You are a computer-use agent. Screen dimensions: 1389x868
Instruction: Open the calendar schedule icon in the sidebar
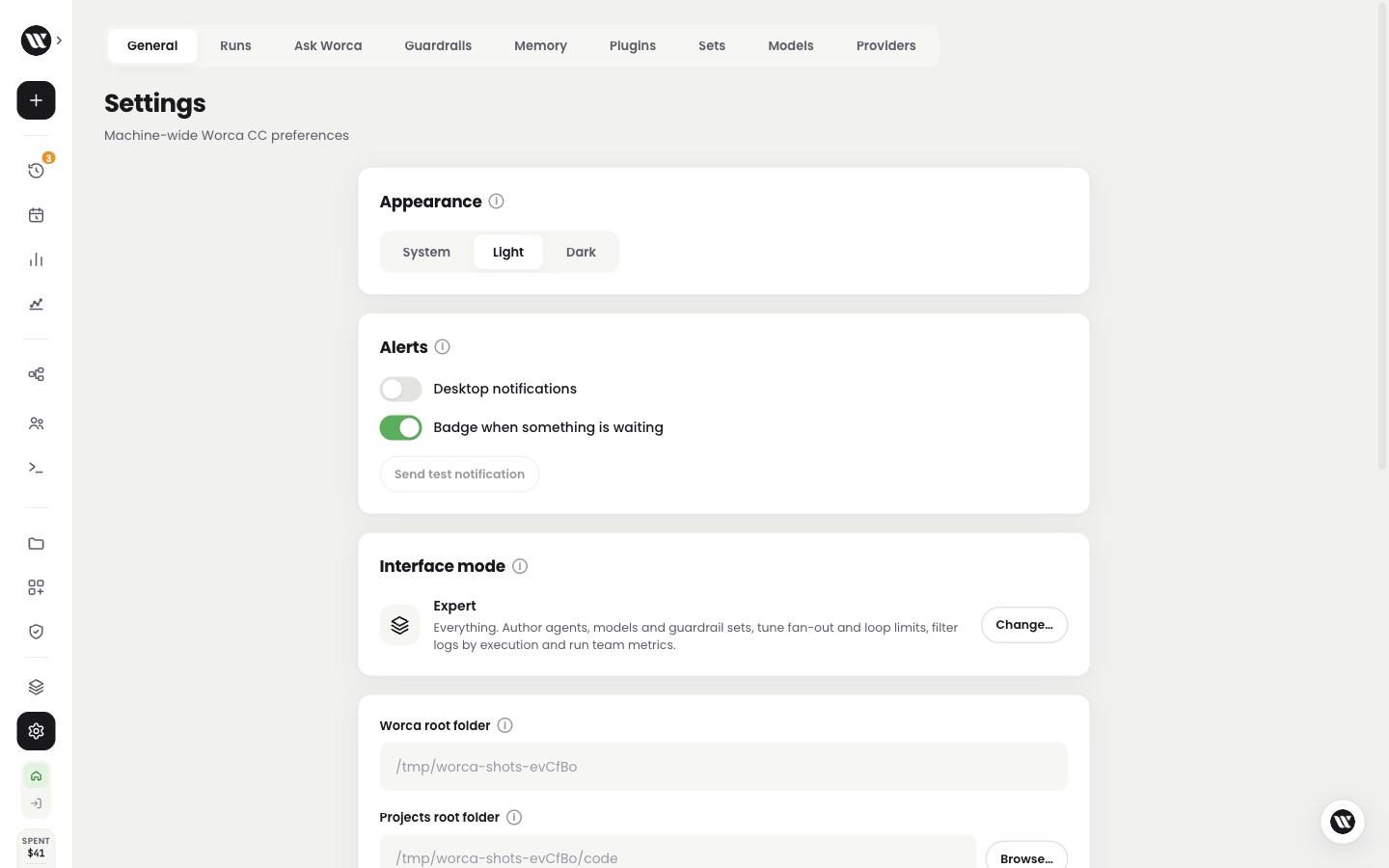click(x=36, y=215)
